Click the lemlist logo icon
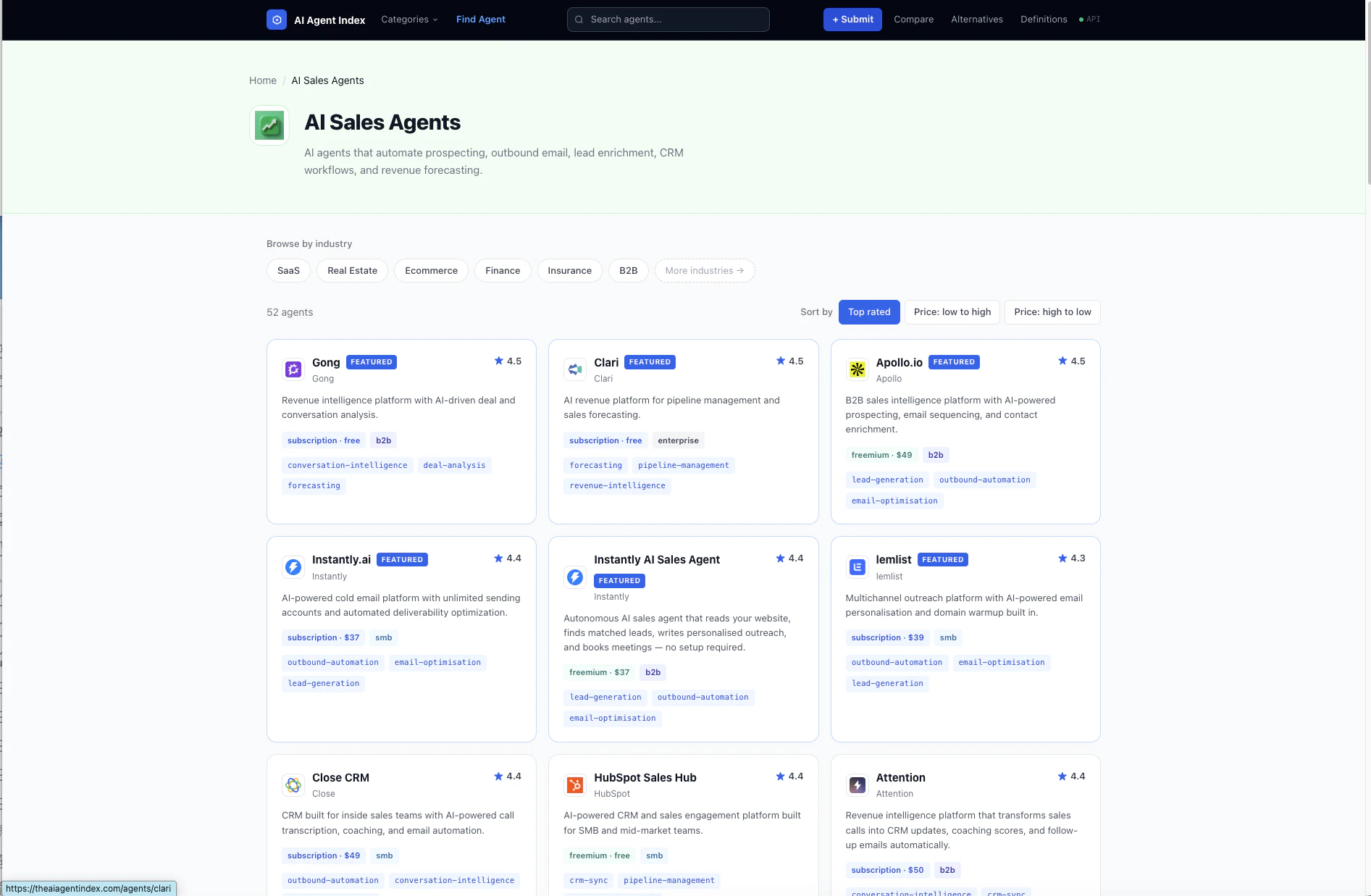Screen dimensions: 1371x896 coord(857,566)
